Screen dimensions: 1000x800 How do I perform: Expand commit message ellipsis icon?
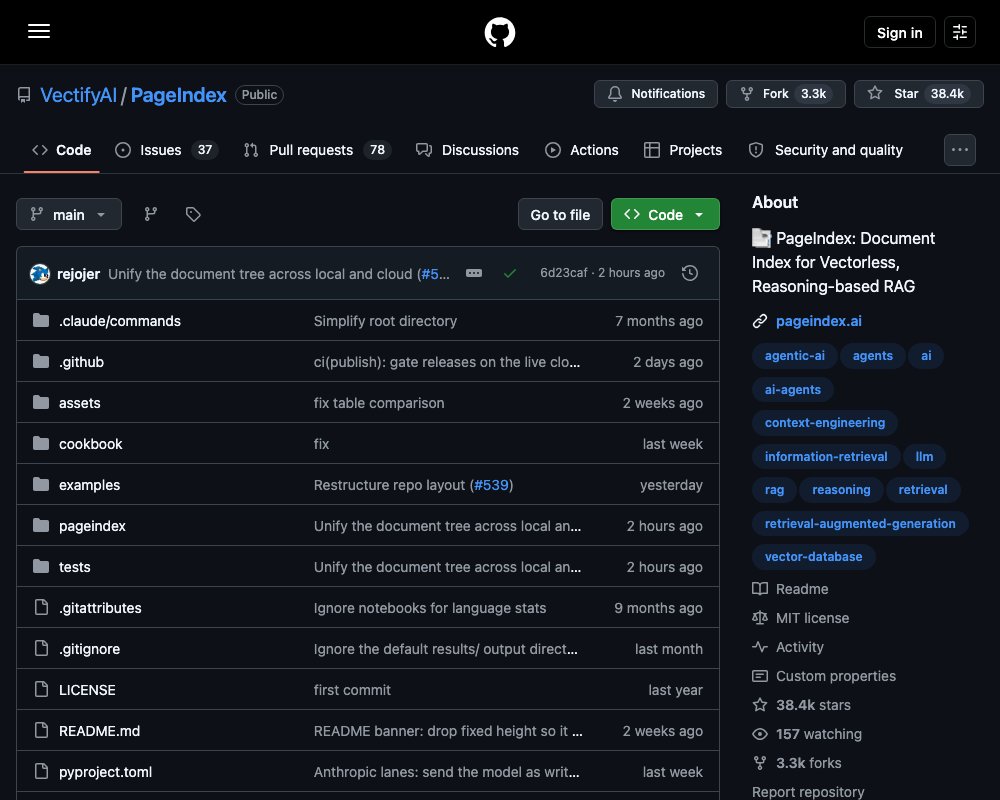474,273
